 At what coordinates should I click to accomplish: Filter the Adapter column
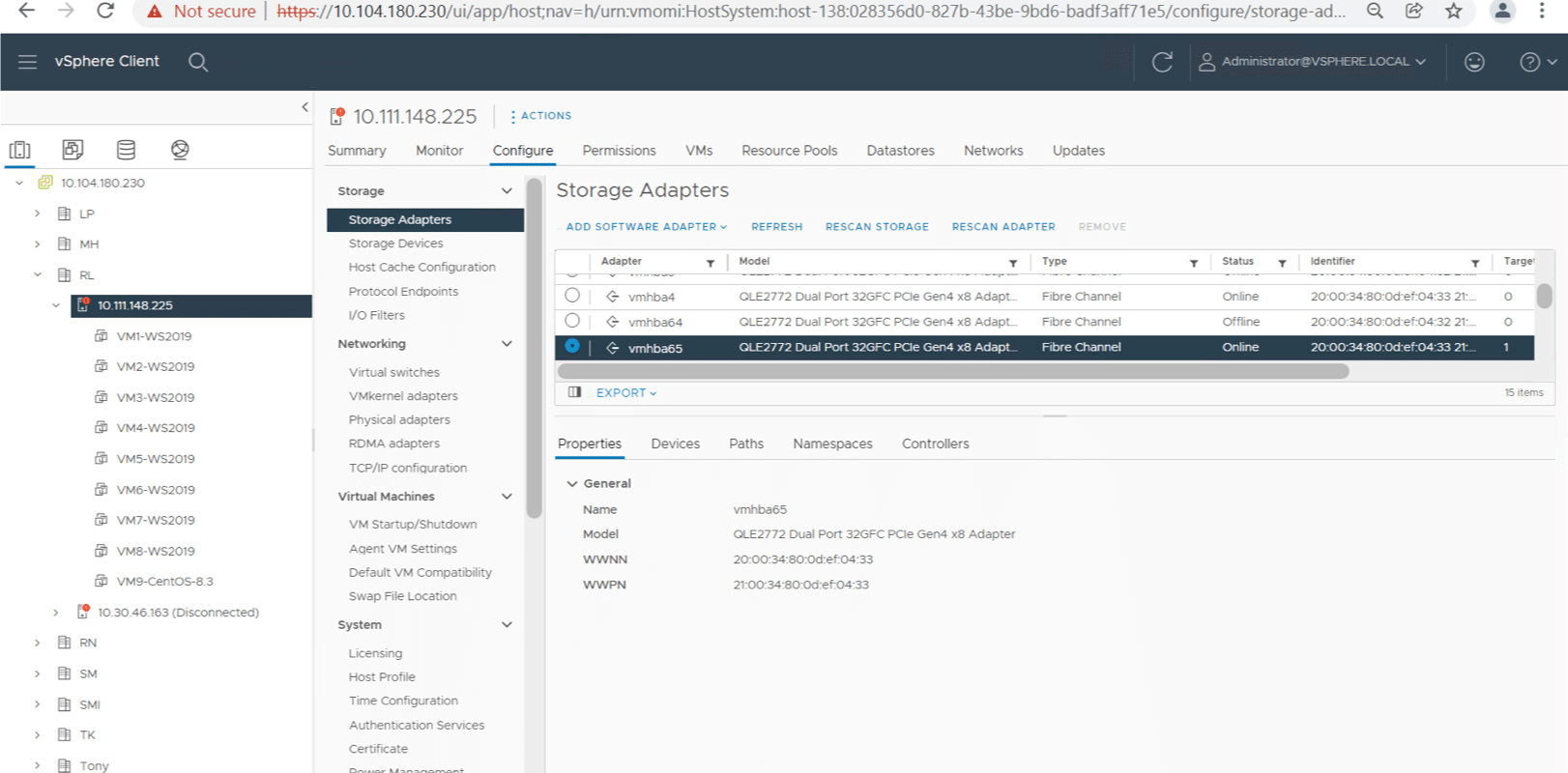[x=711, y=263]
